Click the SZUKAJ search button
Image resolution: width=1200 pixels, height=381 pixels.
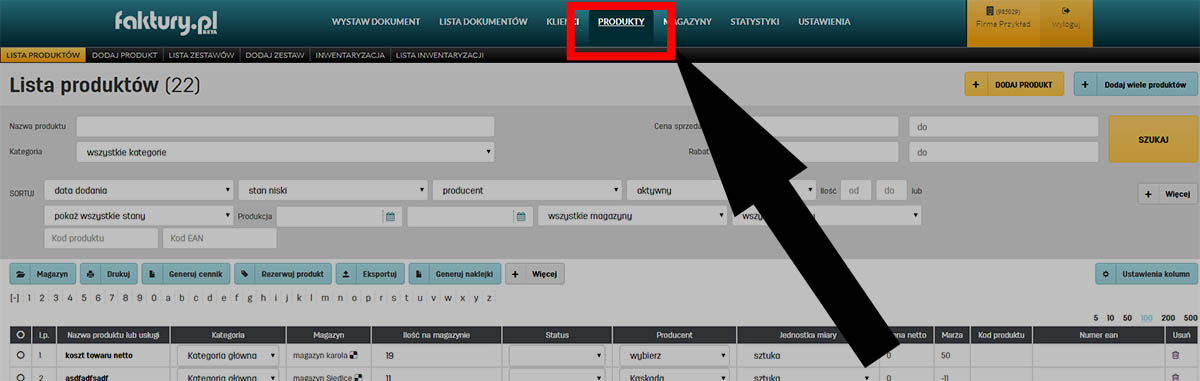pos(1153,139)
